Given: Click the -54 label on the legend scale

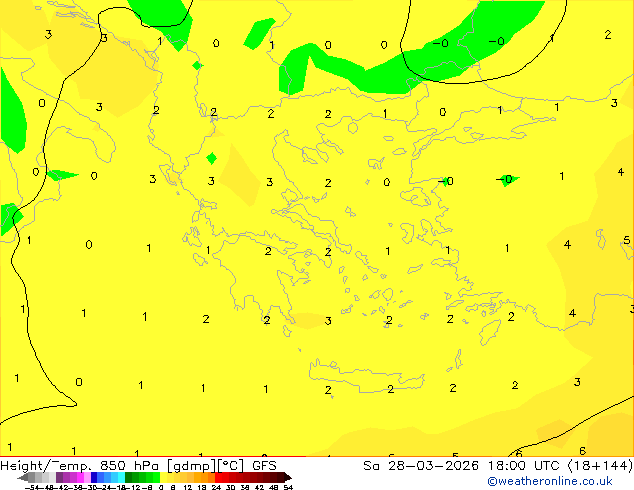Looking at the screenshot, I should (32, 488).
